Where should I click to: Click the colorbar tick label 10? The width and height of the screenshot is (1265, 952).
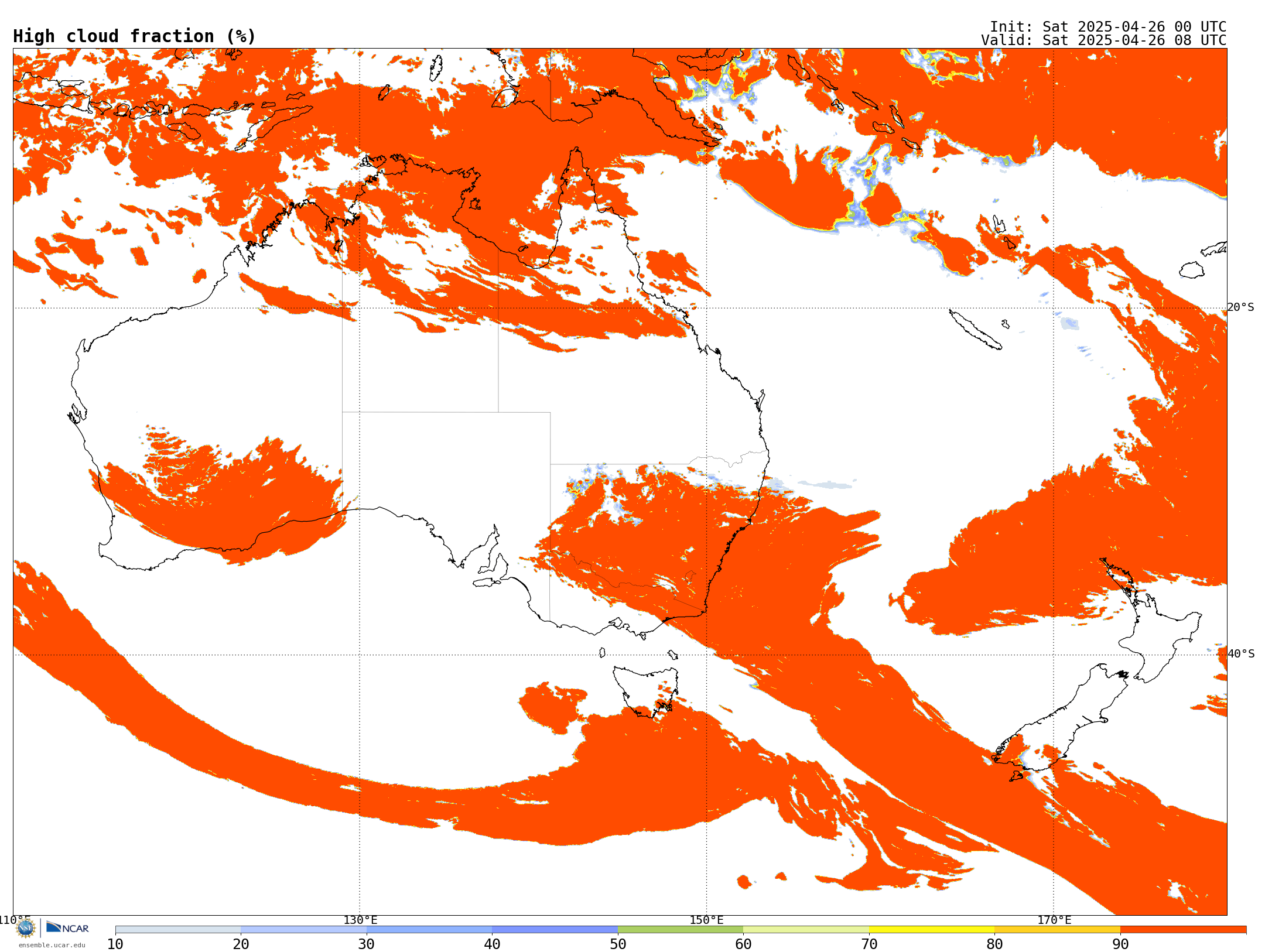(115, 944)
